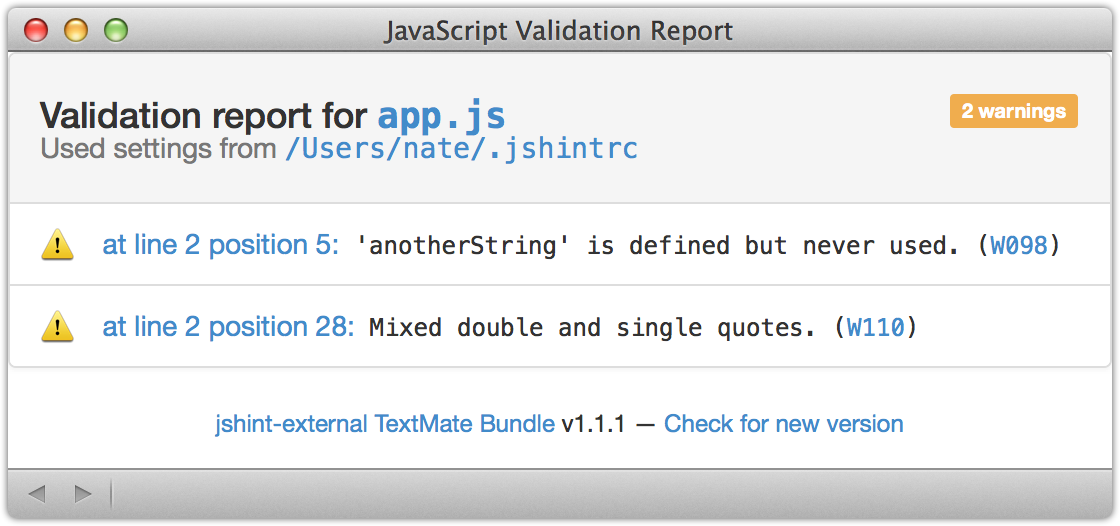Screen dimensions: 1120x526
Task: Jump to line 2 position 5
Action: [x=220, y=245]
